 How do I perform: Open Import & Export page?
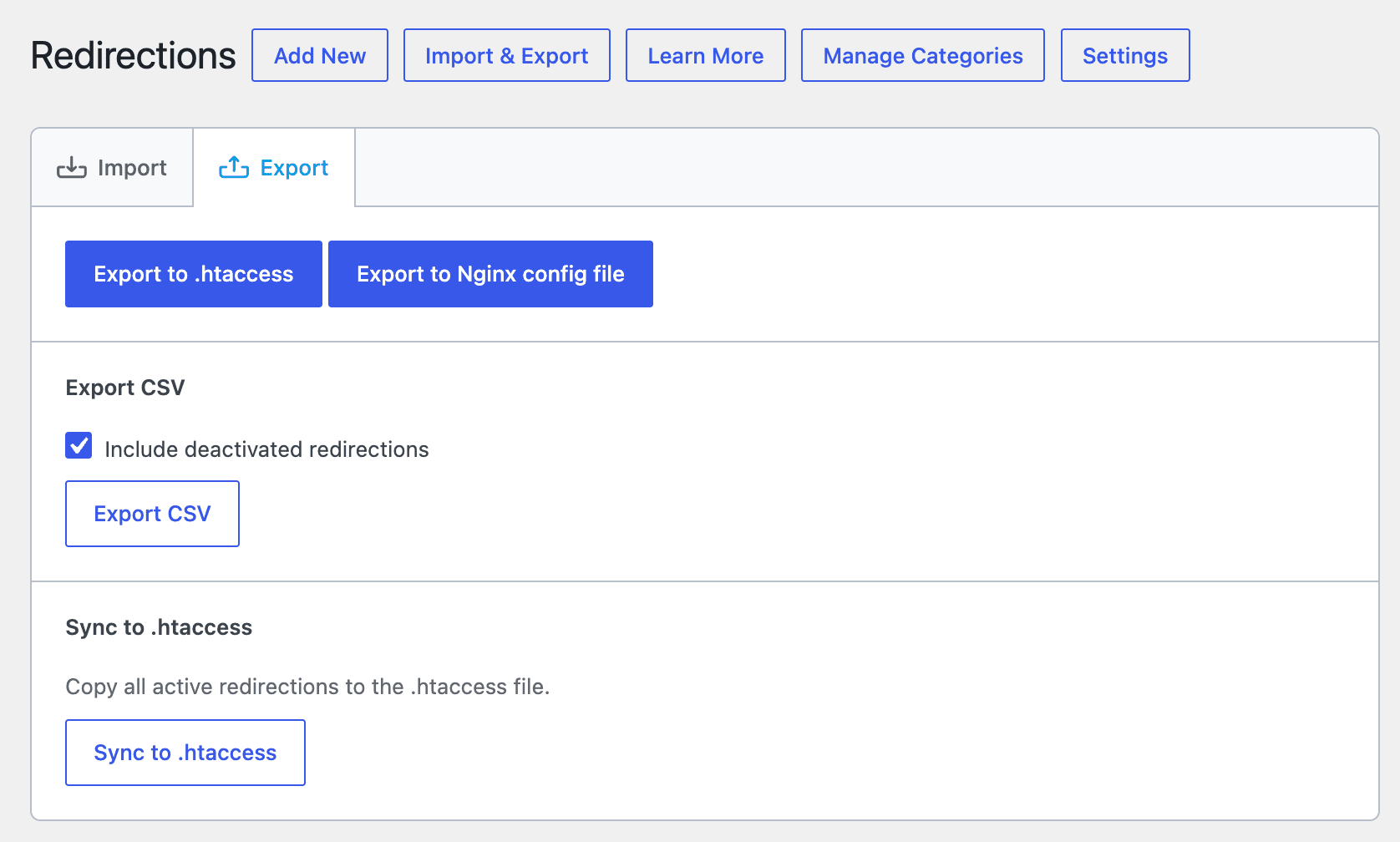tap(507, 55)
